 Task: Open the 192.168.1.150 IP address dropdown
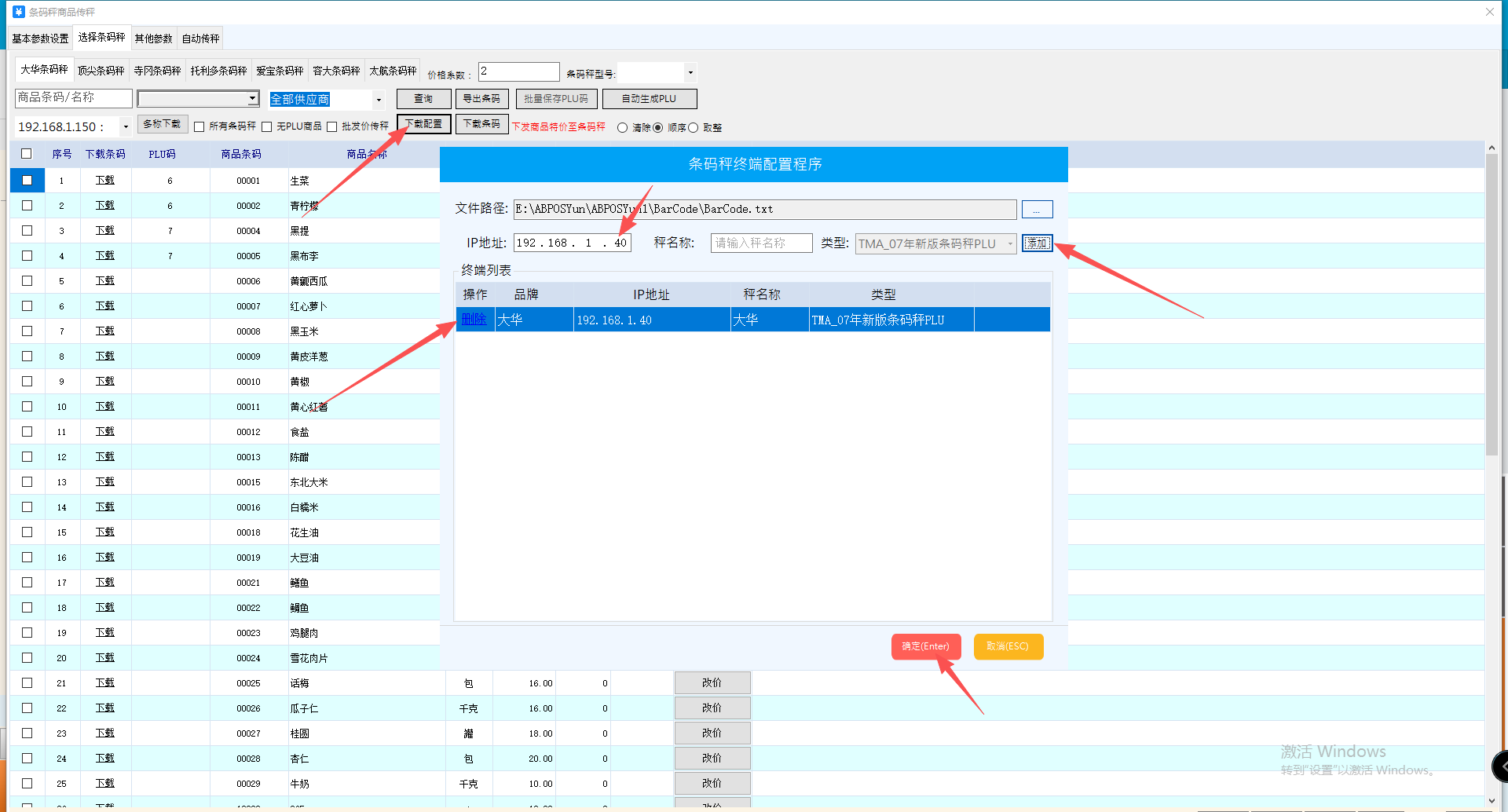pos(125,126)
